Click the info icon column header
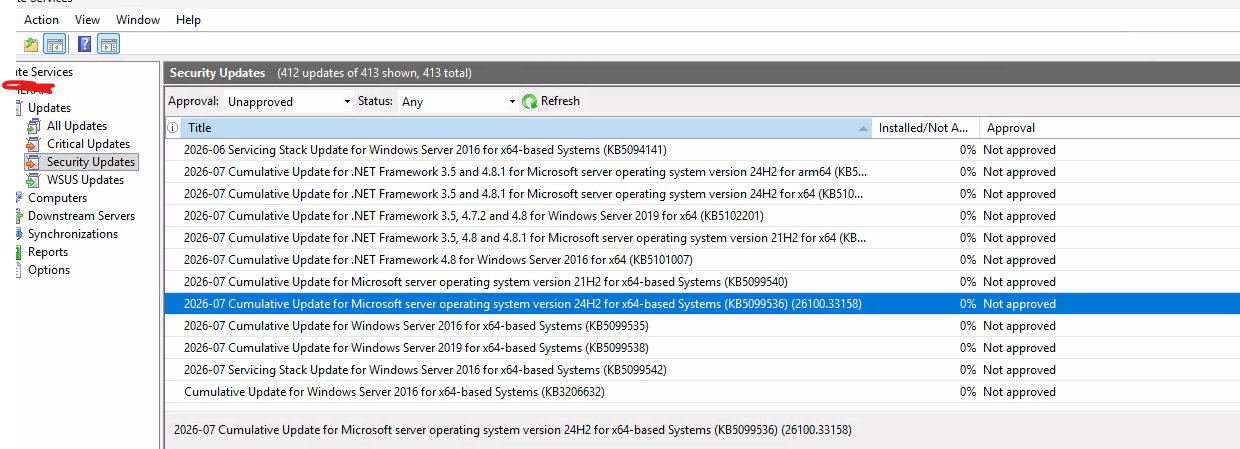This screenshot has height=449, width=1240. pos(172,128)
